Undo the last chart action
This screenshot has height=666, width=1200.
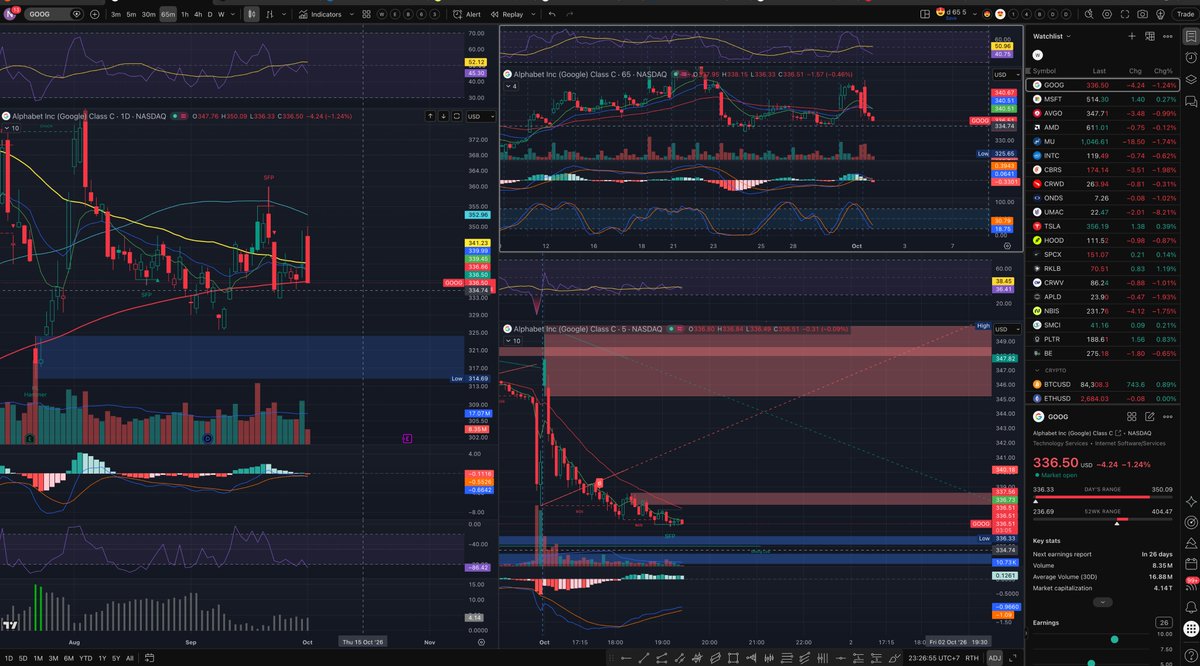point(553,15)
